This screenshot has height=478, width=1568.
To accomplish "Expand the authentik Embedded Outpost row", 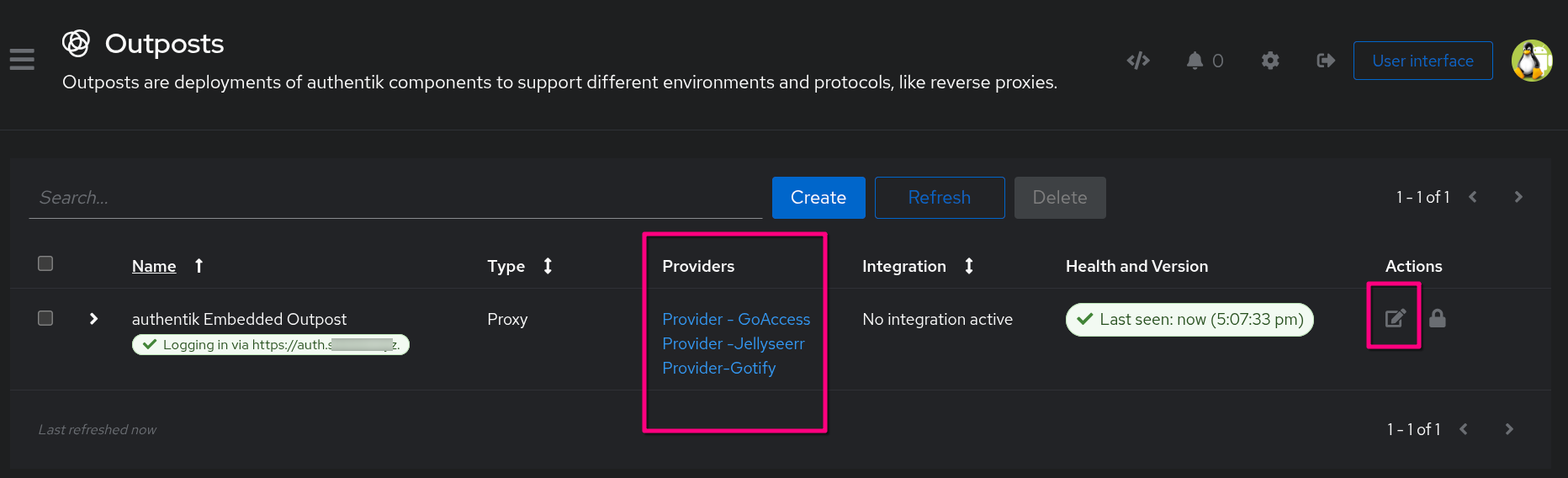I will click(93, 319).
